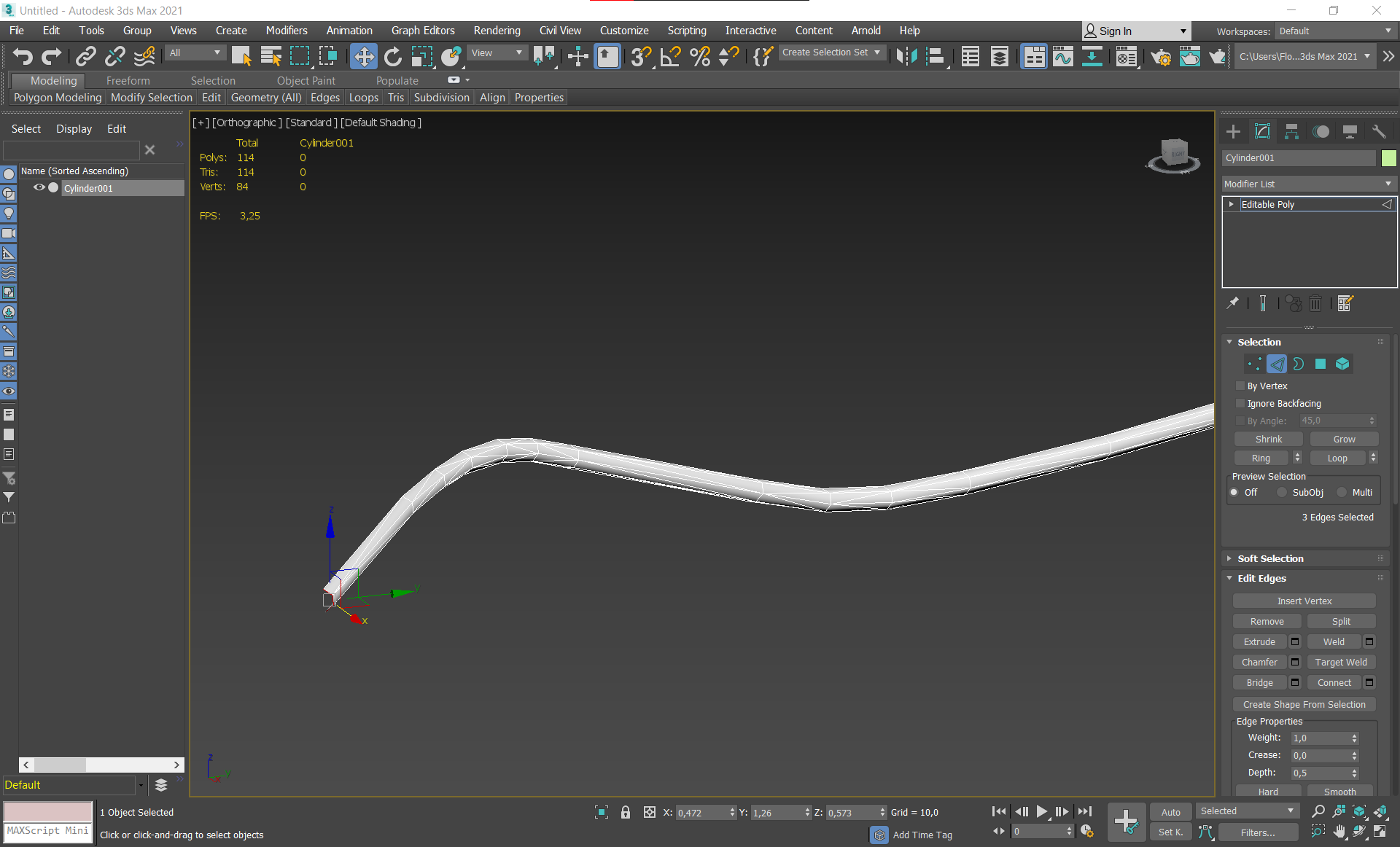Expand the Soft Selection rollout
This screenshot has height=847, width=1400.
click(x=1270, y=558)
